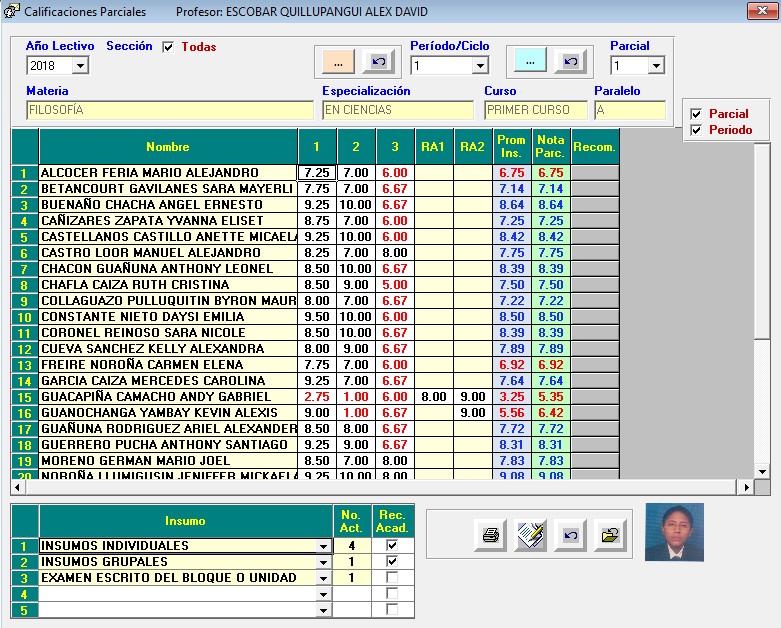Open the Año Lectivo dropdown

(x=80, y=66)
